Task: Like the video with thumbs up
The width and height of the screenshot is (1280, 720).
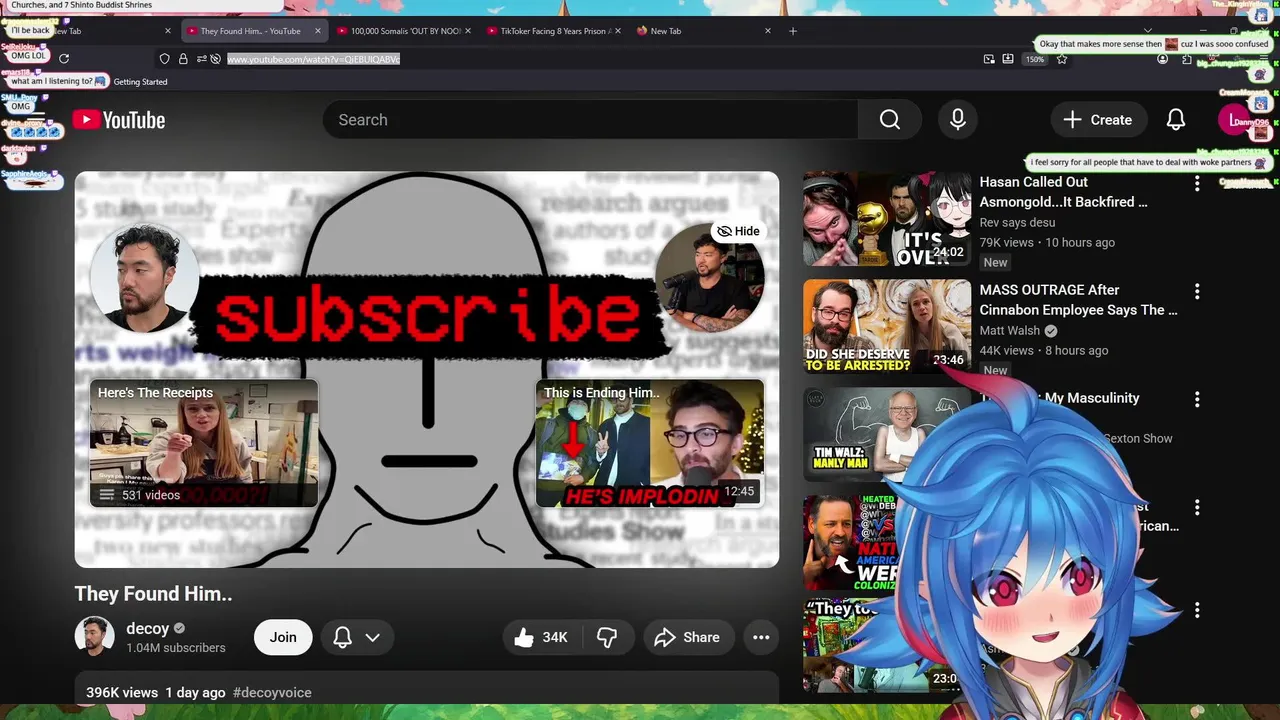Action: click(541, 637)
